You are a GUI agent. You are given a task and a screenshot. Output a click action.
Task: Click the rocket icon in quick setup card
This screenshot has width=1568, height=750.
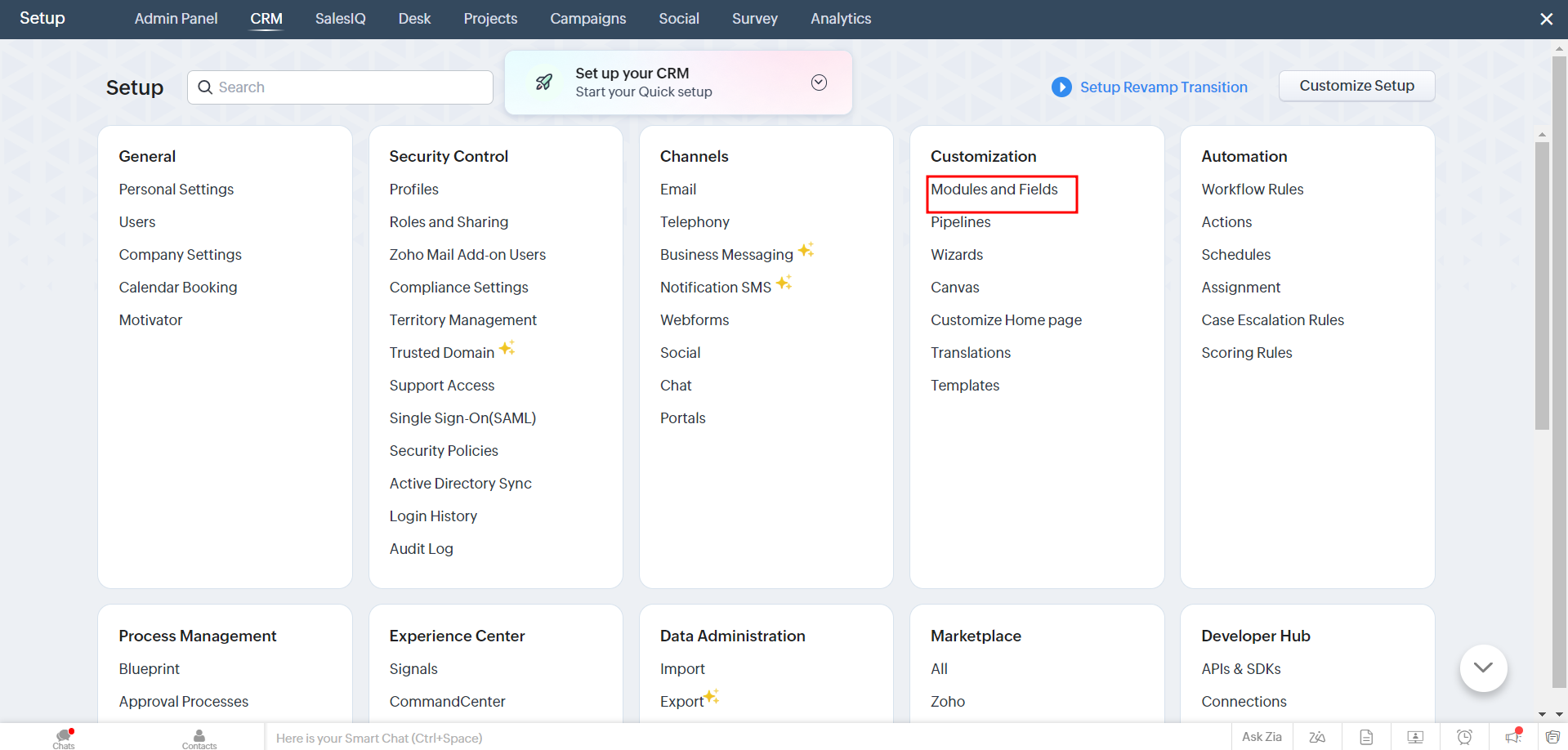pos(543,83)
